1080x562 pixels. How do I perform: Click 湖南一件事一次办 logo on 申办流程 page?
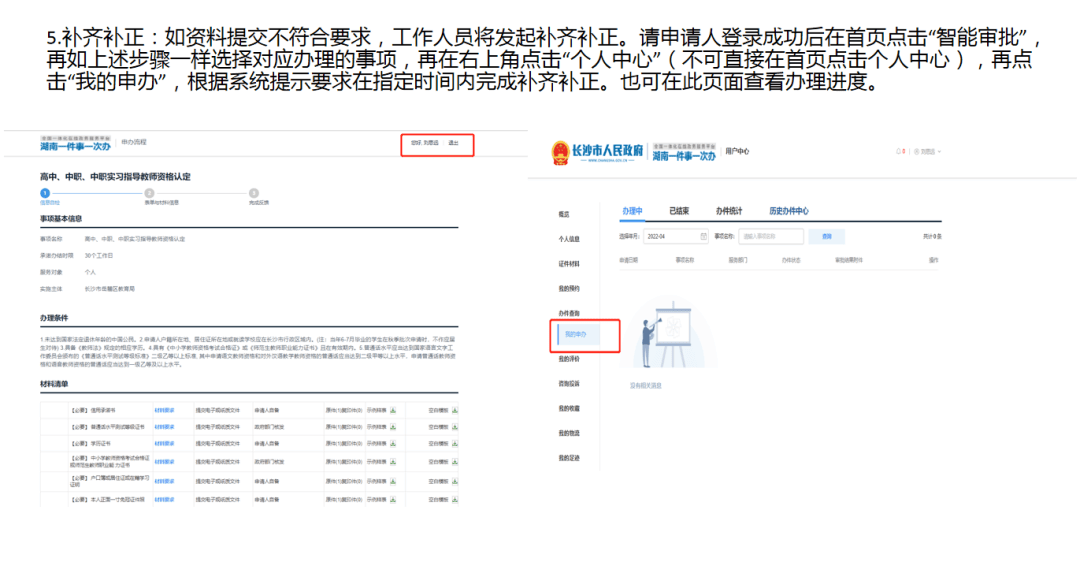(x=75, y=143)
